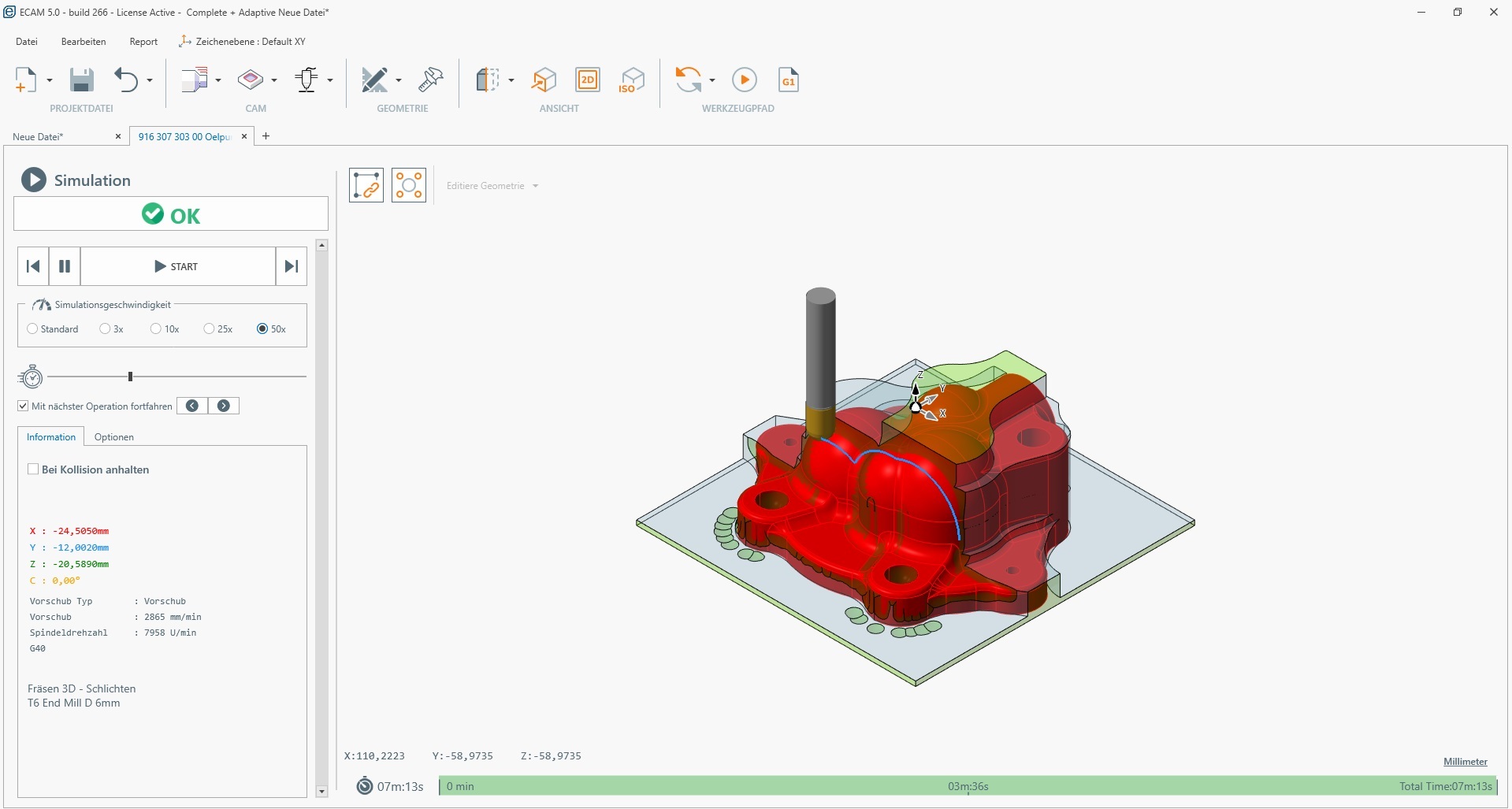The image size is (1512, 809).
Task: Click the chain geometry selection icon
Action: tap(366, 186)
